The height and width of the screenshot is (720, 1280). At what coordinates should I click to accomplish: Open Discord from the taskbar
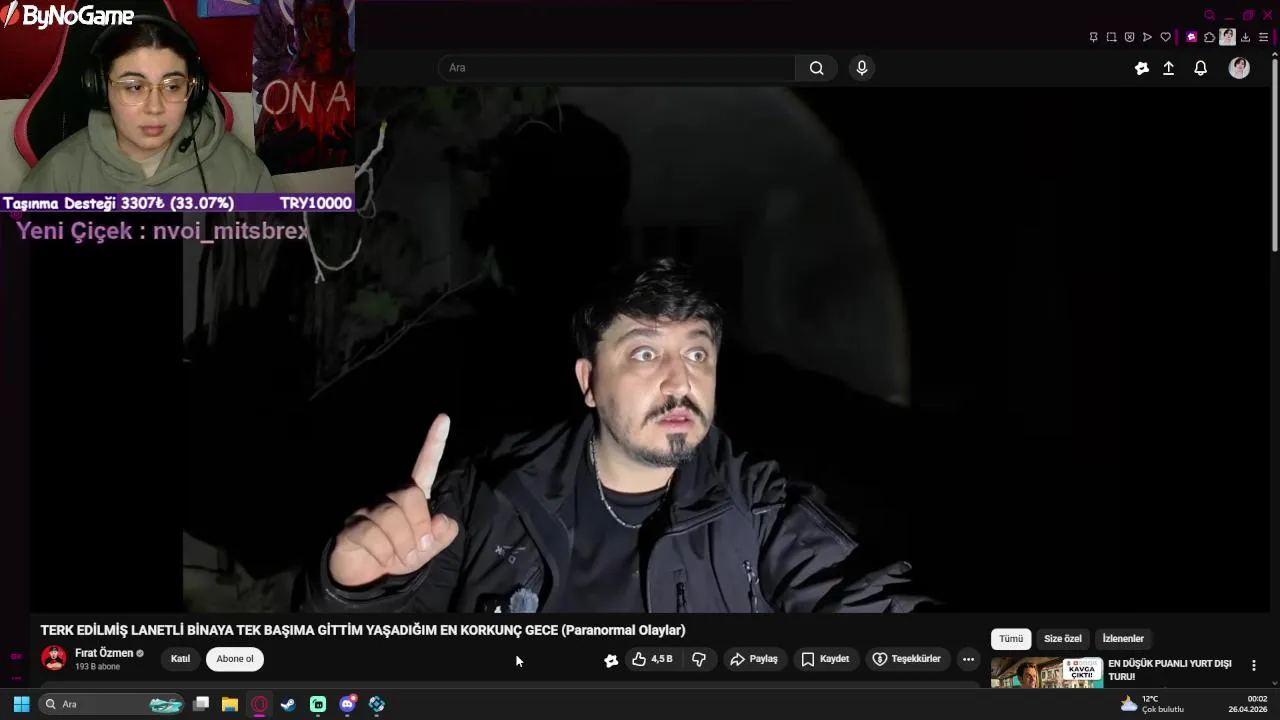(347, 704)
